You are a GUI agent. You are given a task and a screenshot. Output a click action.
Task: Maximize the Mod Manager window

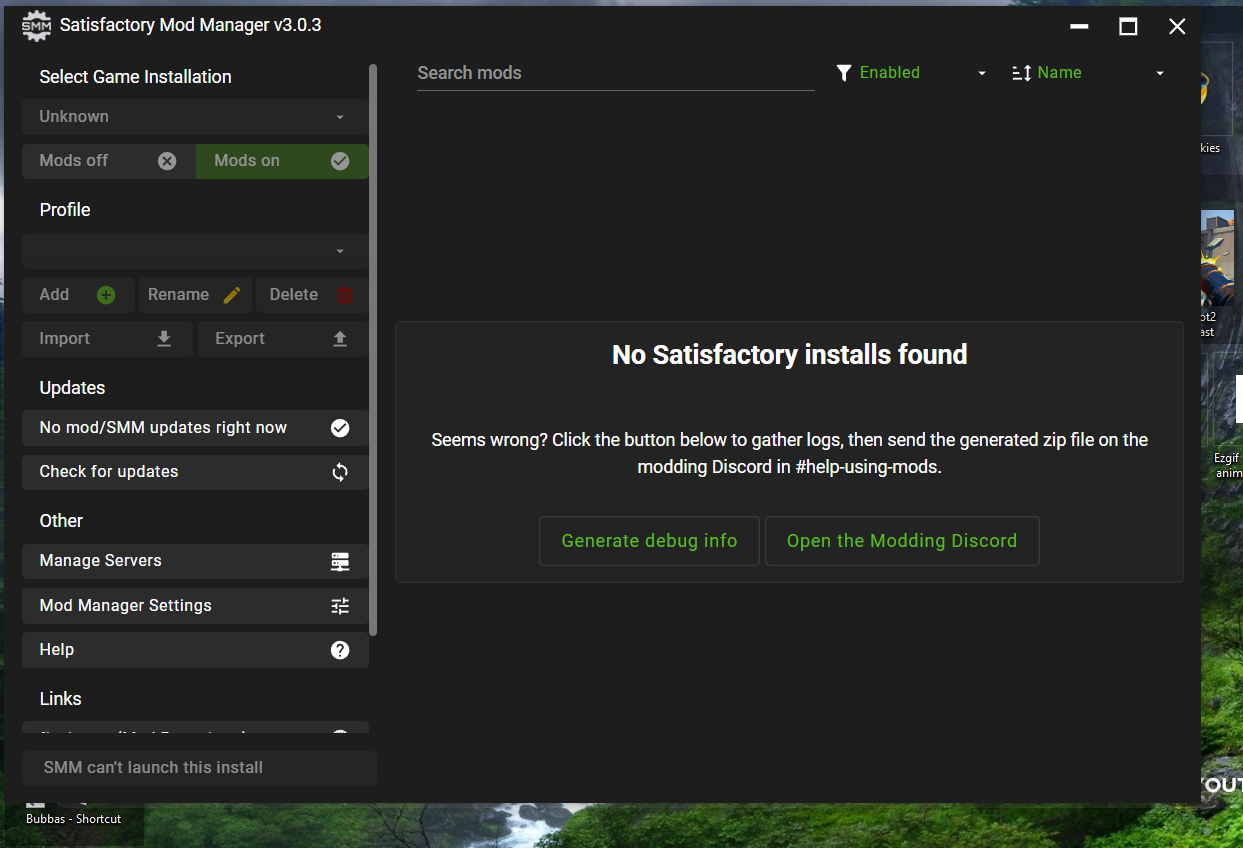1128,27
